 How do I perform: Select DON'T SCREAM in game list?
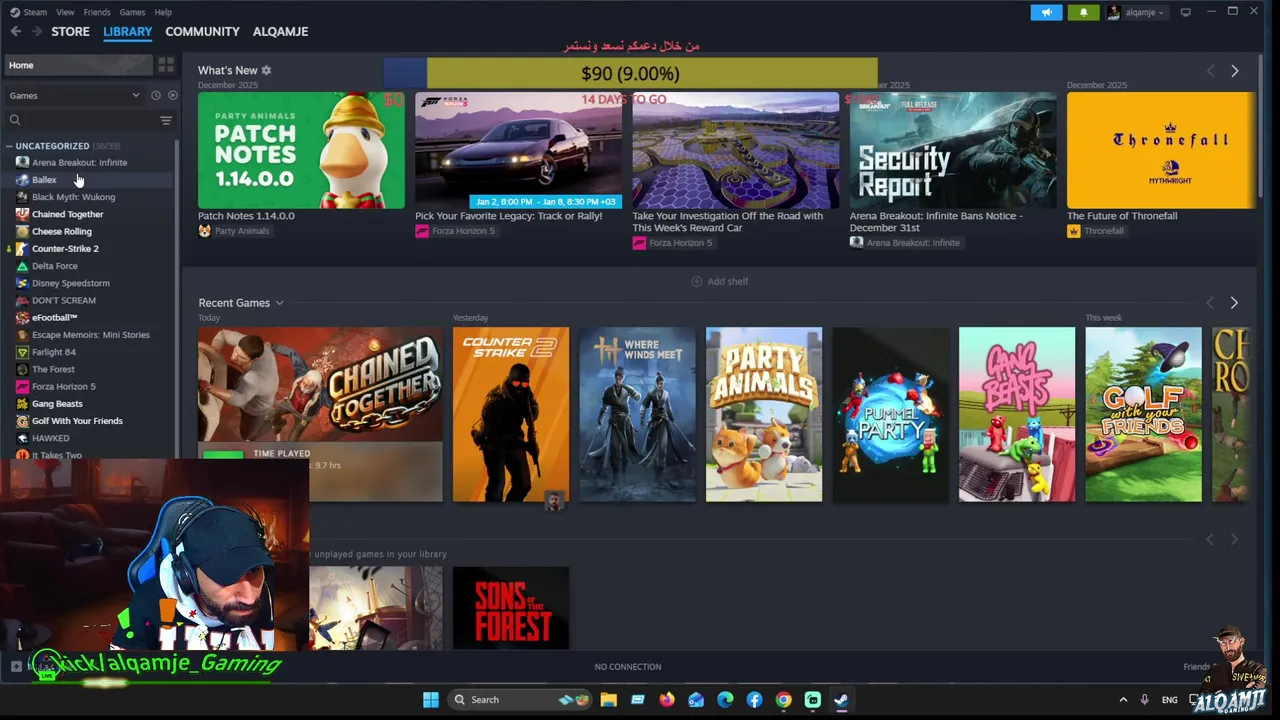tap(63, 300)
